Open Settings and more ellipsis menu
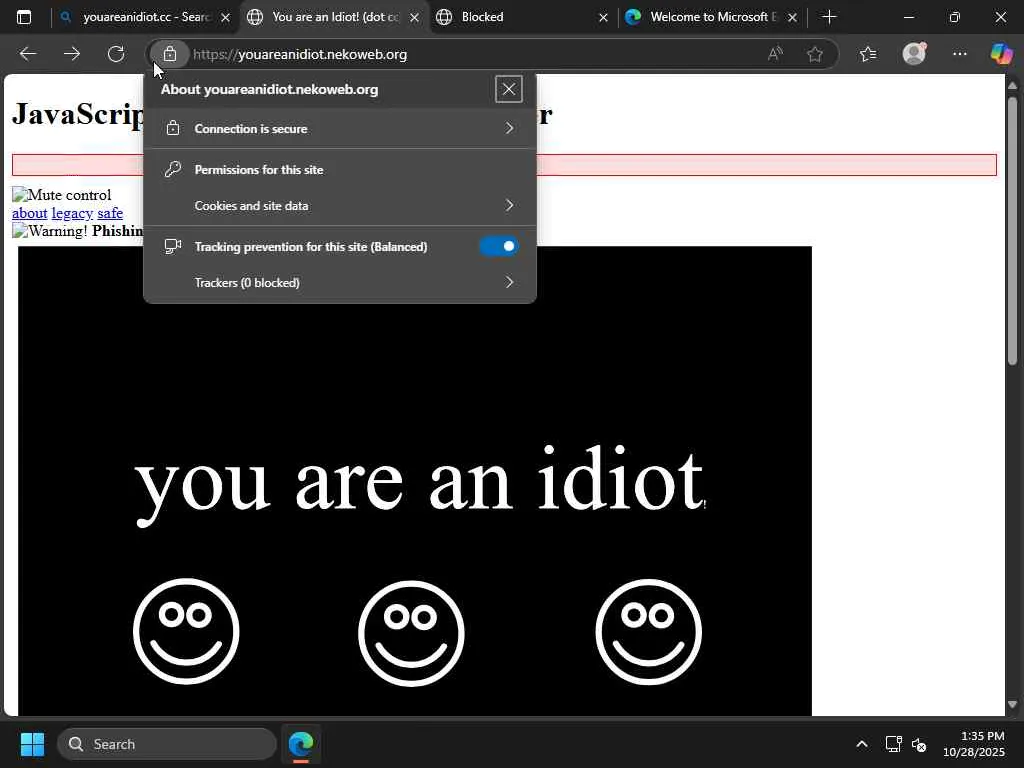The height and width of the screenshot is (768, 1024). click(x=959, y=54)
